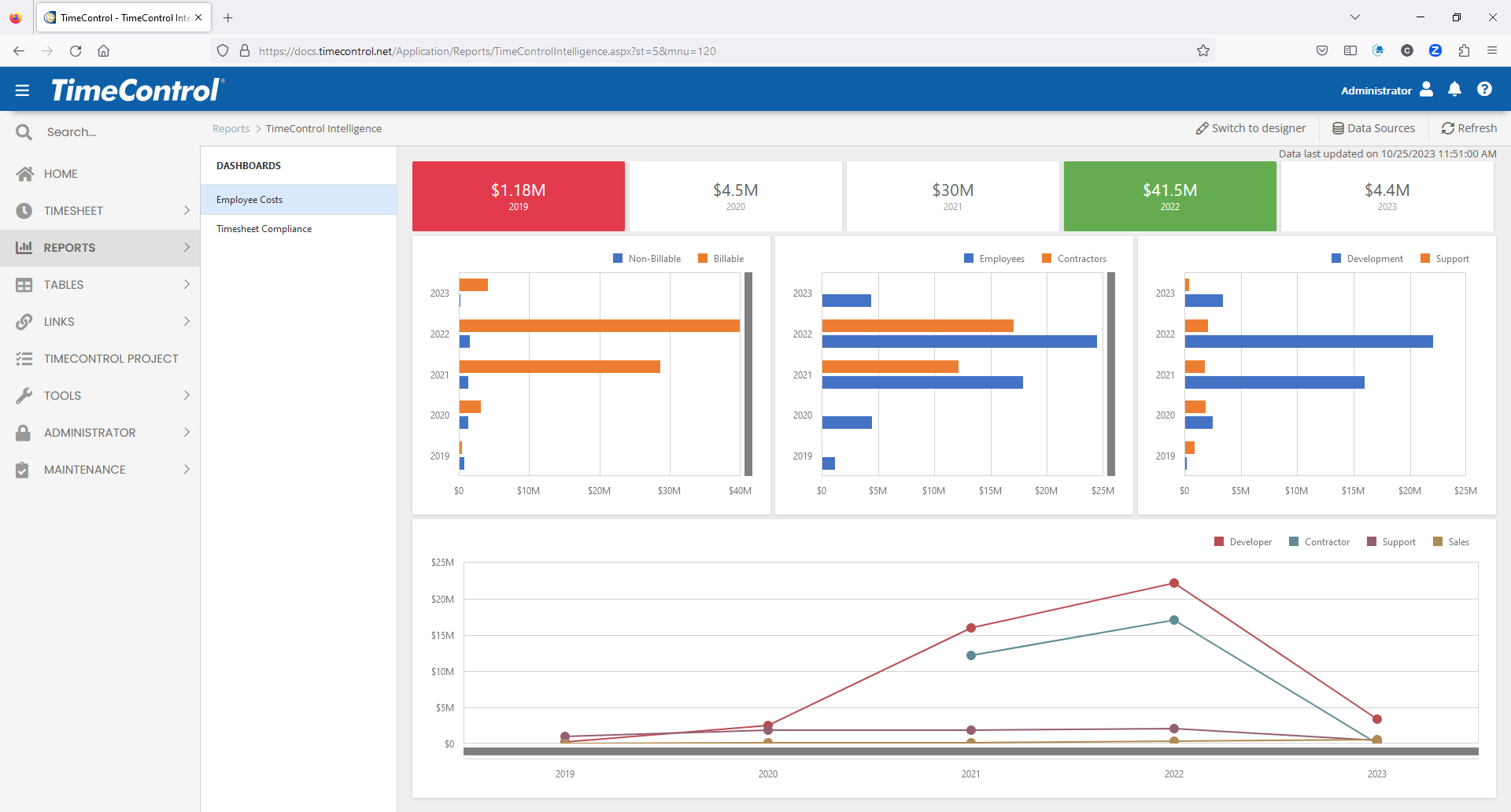The image size is (1511, 812).
Task: Click the Home house icon in sidebar
Action: click(x=24, y=174)
